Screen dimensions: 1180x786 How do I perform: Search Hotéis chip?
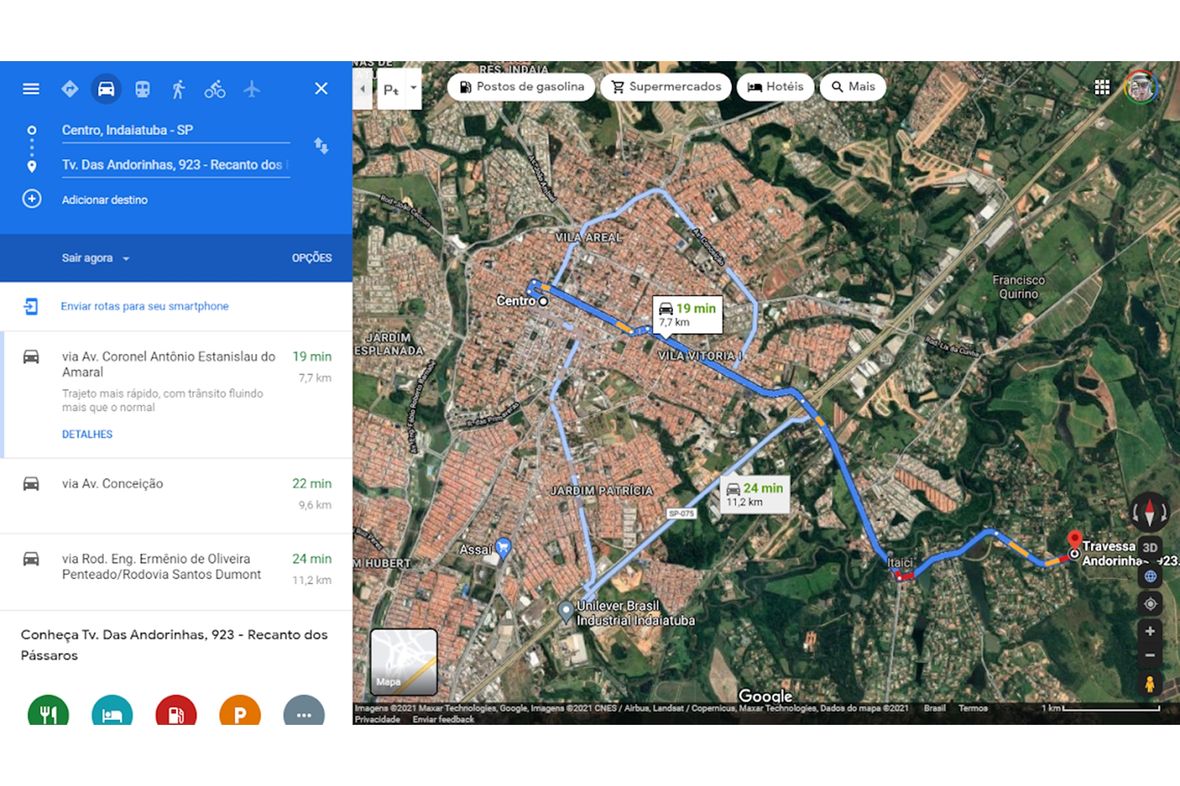(775, 87)
